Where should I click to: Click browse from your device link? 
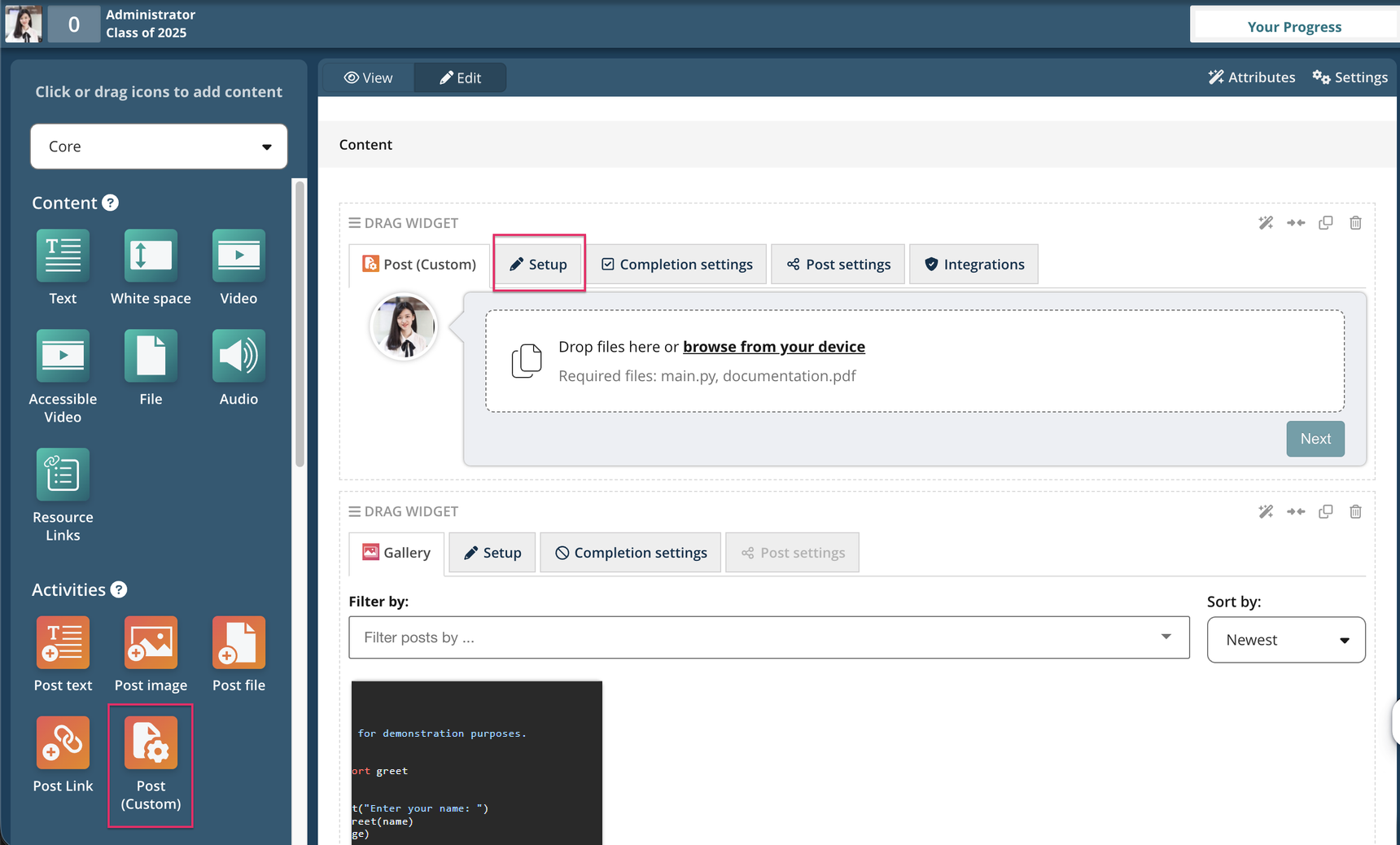pyautogui.click(x=773, y=347)
